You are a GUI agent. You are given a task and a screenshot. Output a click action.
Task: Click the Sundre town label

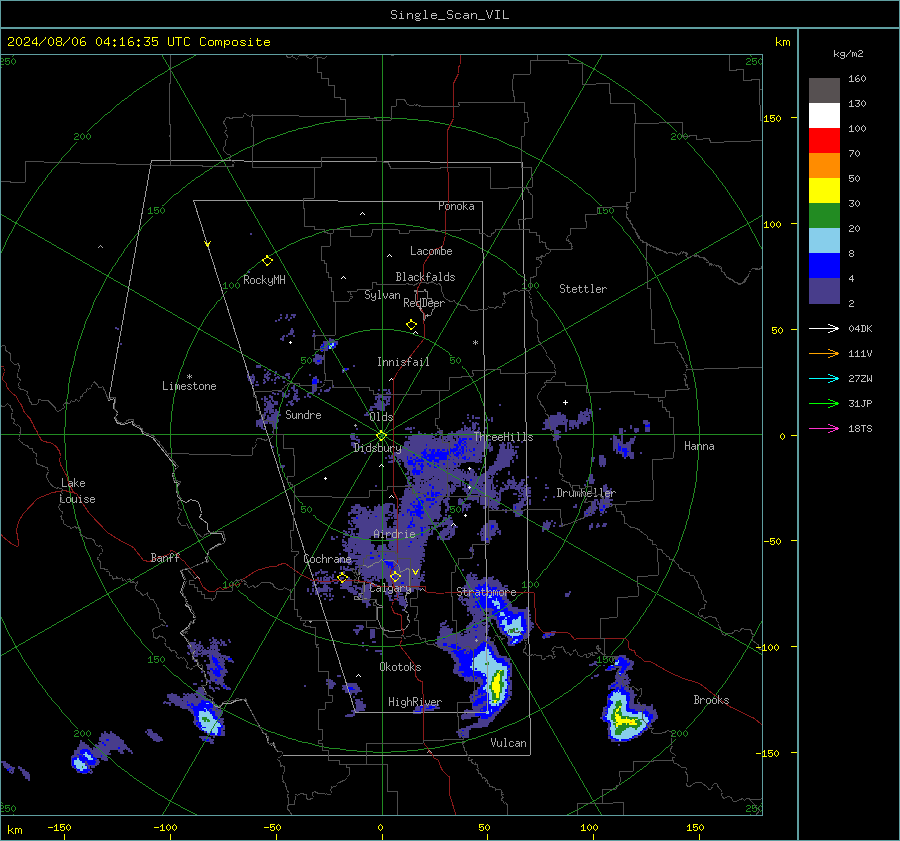pos(303,415)
